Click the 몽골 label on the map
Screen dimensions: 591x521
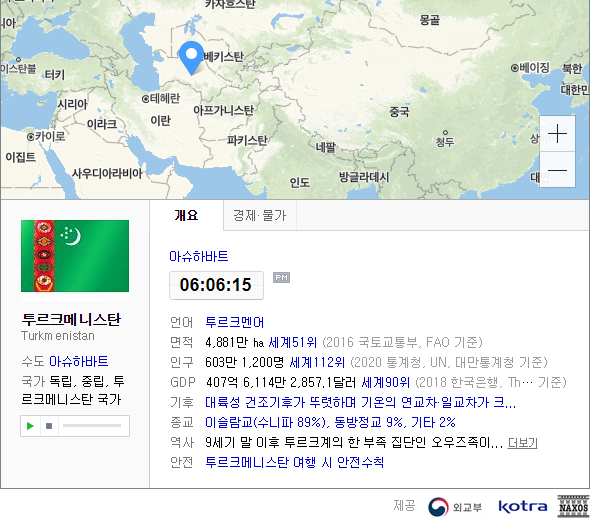(x=430, y=20)
